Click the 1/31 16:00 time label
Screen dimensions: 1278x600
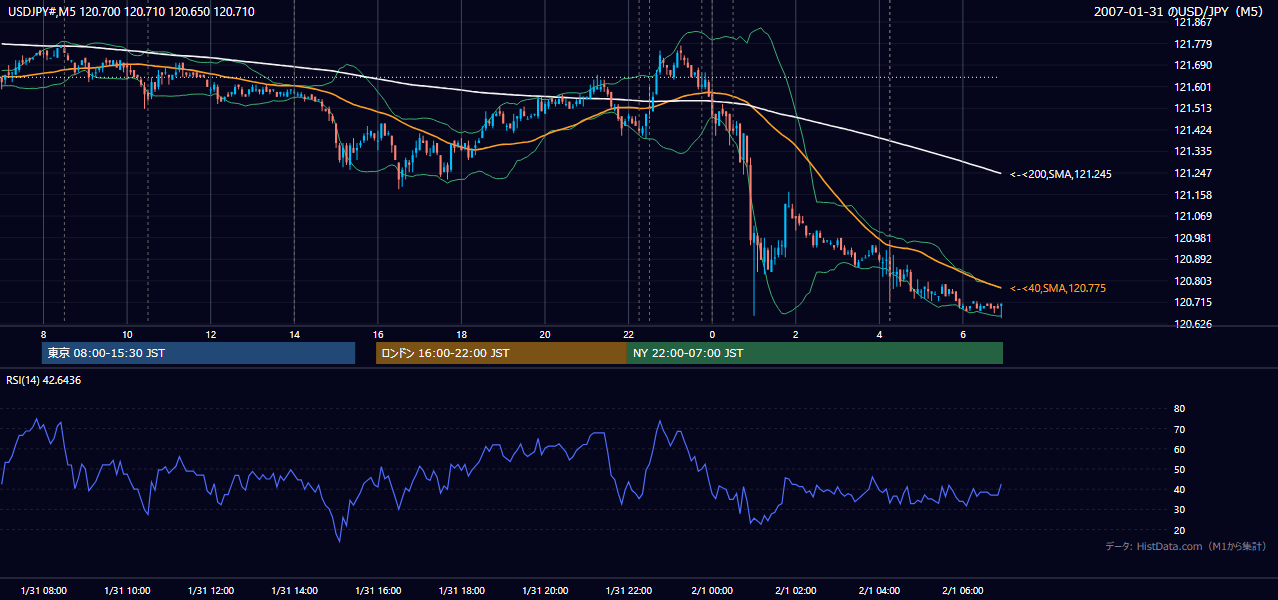378,591
